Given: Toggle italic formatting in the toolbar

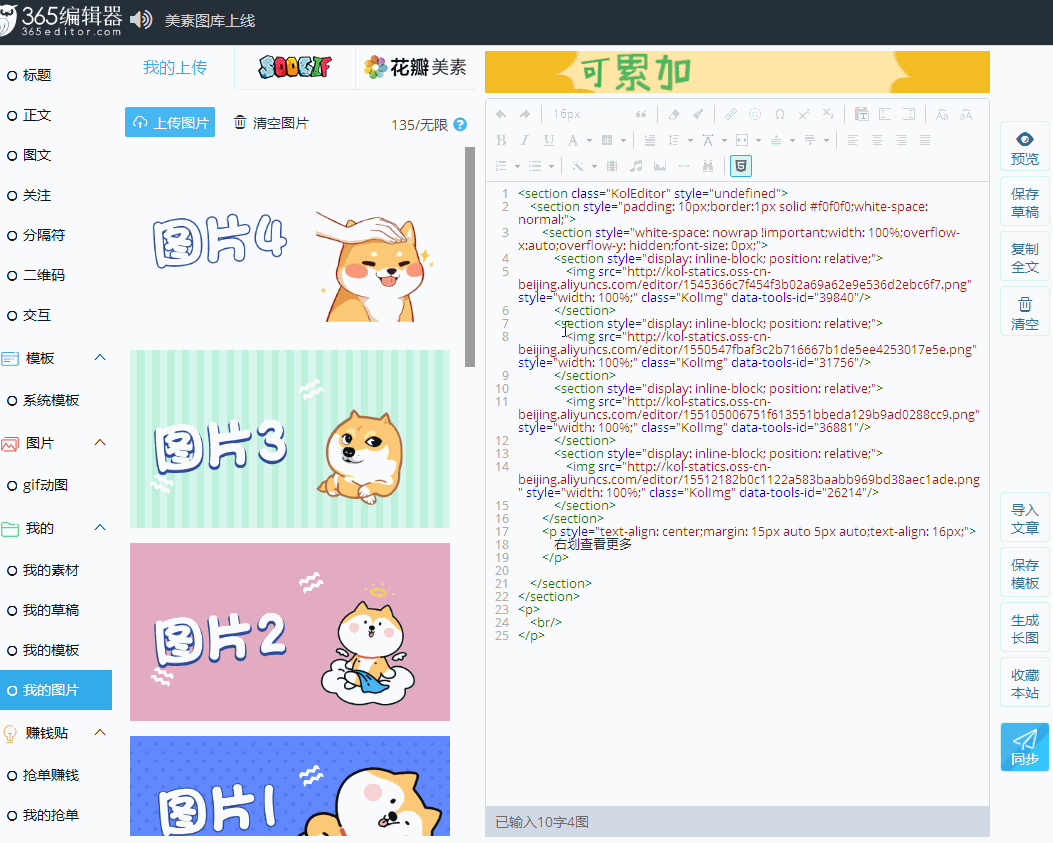Looking at the screenshot, I should [525, 139].
